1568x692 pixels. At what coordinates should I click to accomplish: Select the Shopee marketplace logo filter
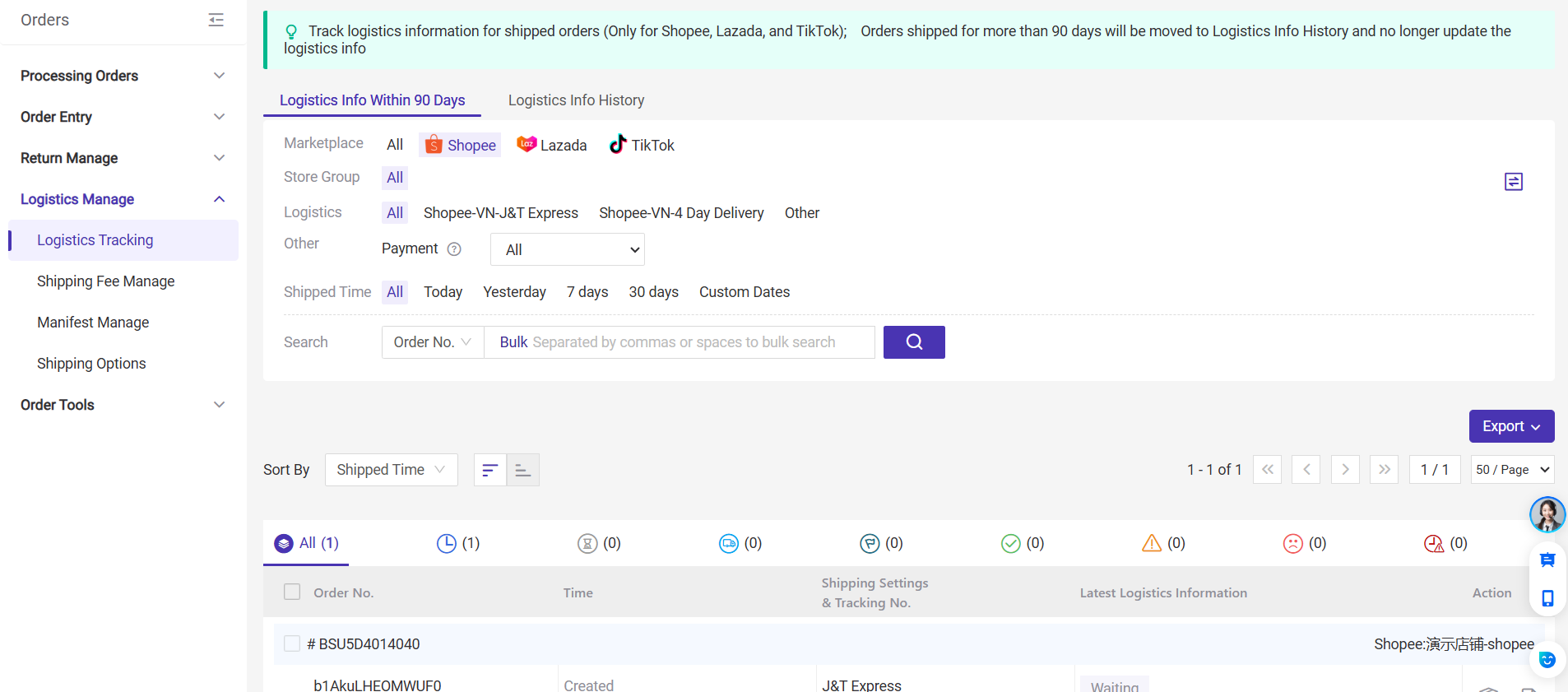pyautogui.click(x=460, y=145)
